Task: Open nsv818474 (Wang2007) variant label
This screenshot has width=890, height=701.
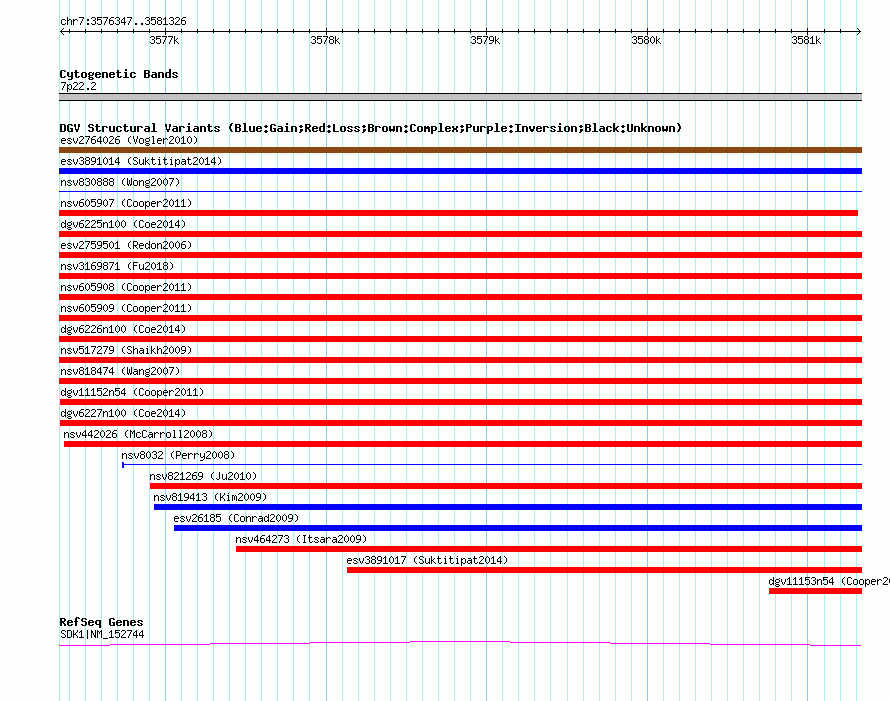Action: (x=120, y=371)
